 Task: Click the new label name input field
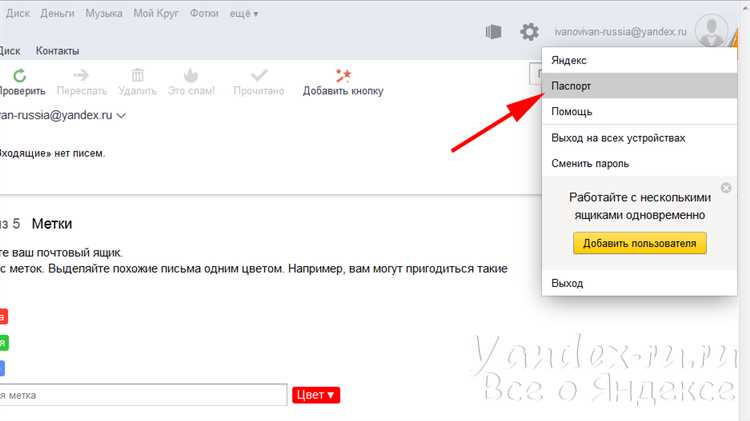tap(140, 395)
